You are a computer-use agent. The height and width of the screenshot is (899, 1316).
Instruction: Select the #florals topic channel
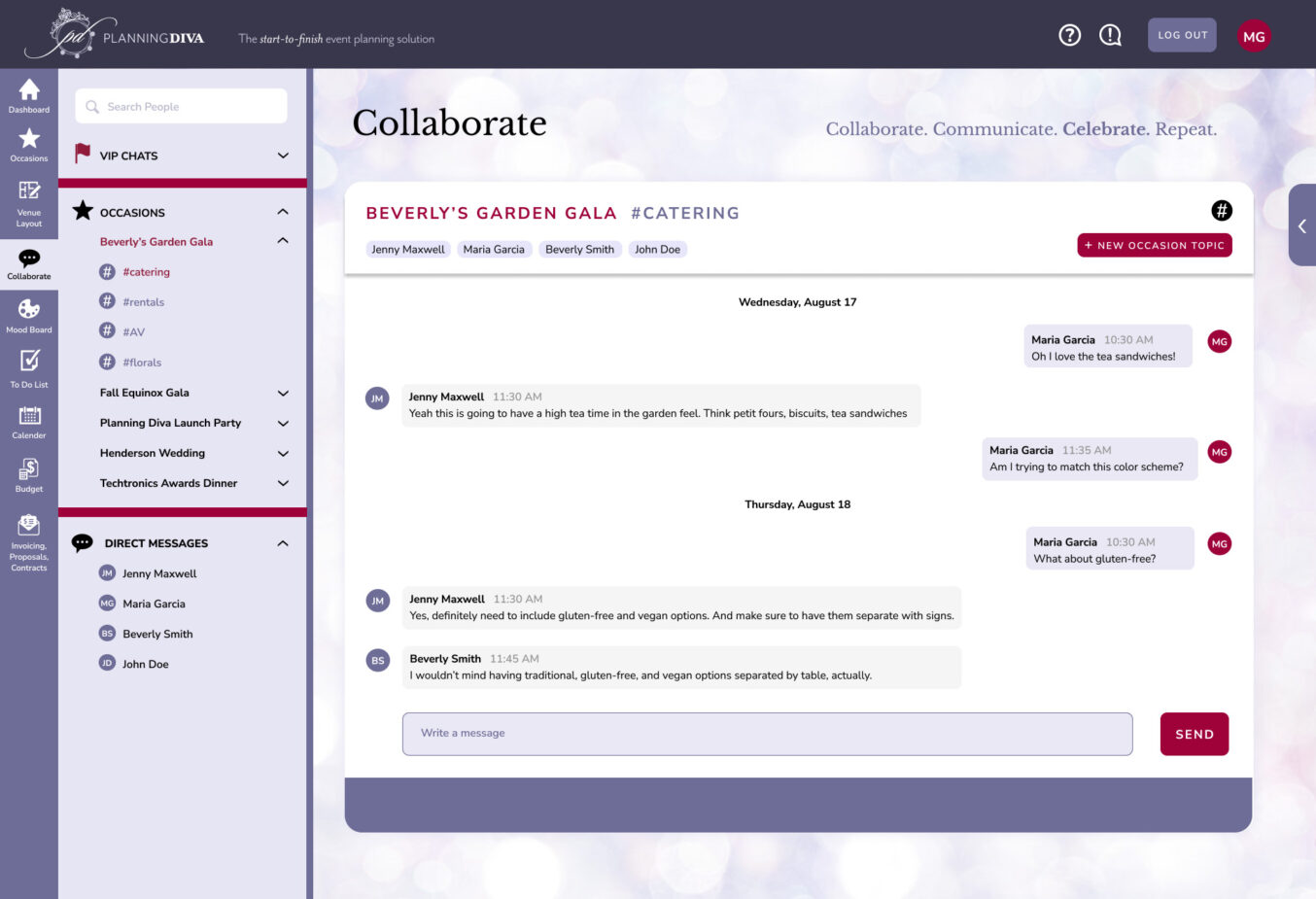click(142, 363)
